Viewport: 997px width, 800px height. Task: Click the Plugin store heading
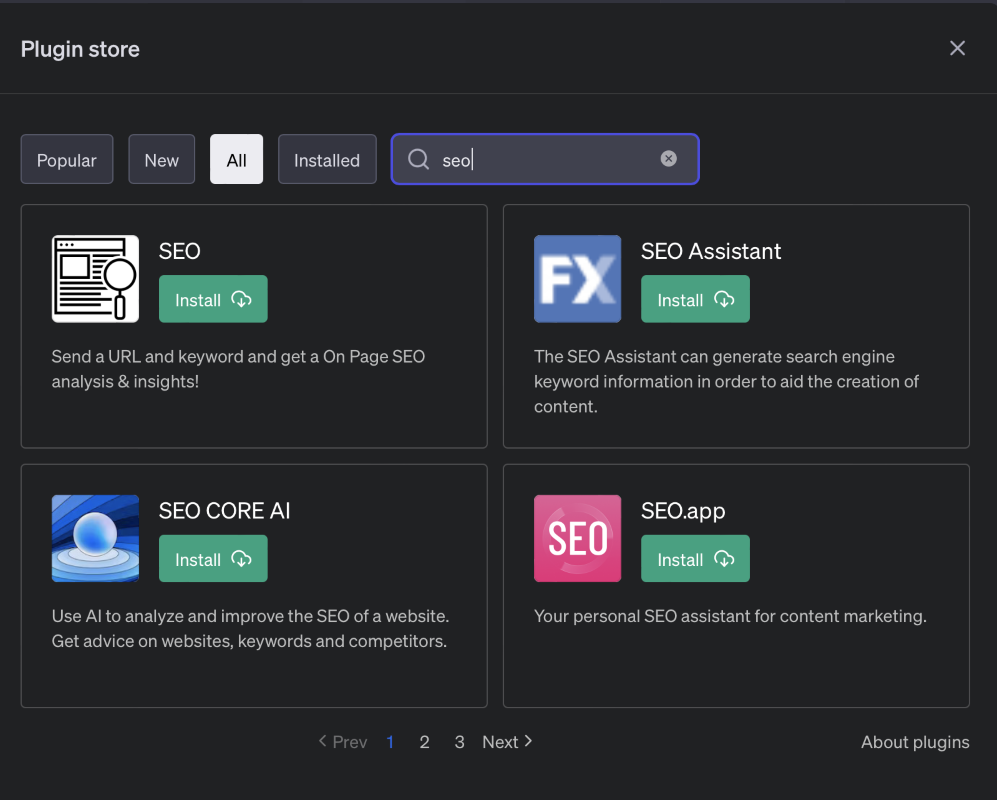tap(80, 50)
